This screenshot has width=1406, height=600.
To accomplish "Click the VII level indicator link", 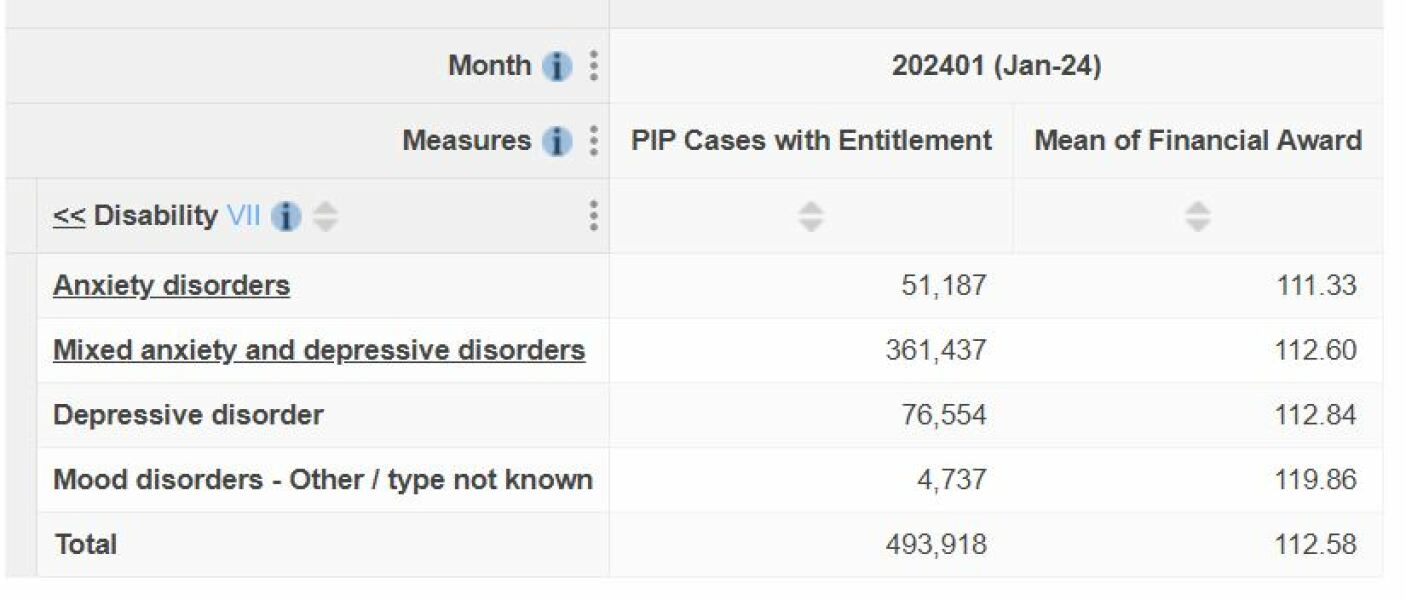I will click(x=243, y=216).
